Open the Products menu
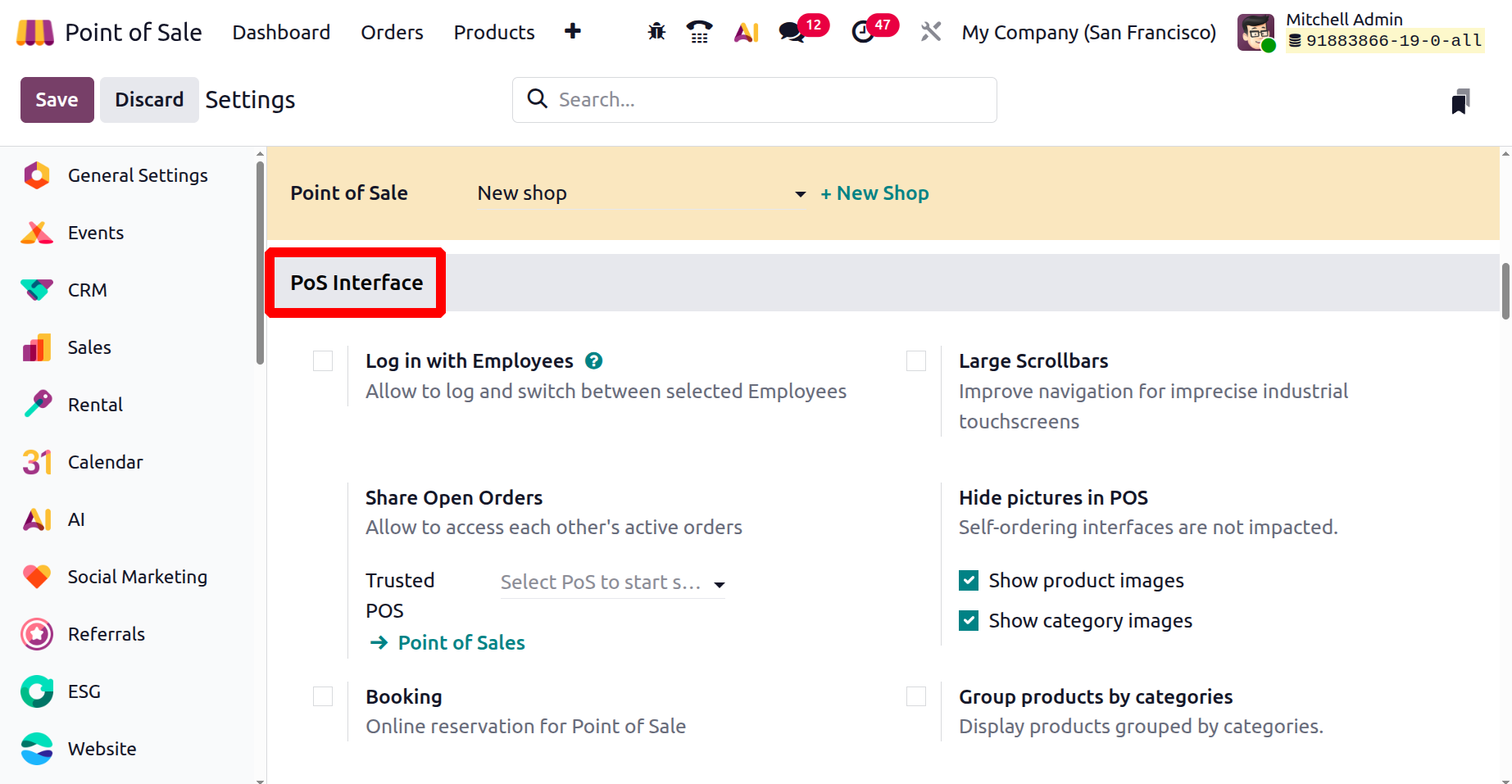The height and width of the screenshot is (784, 1512). (494, 32)
